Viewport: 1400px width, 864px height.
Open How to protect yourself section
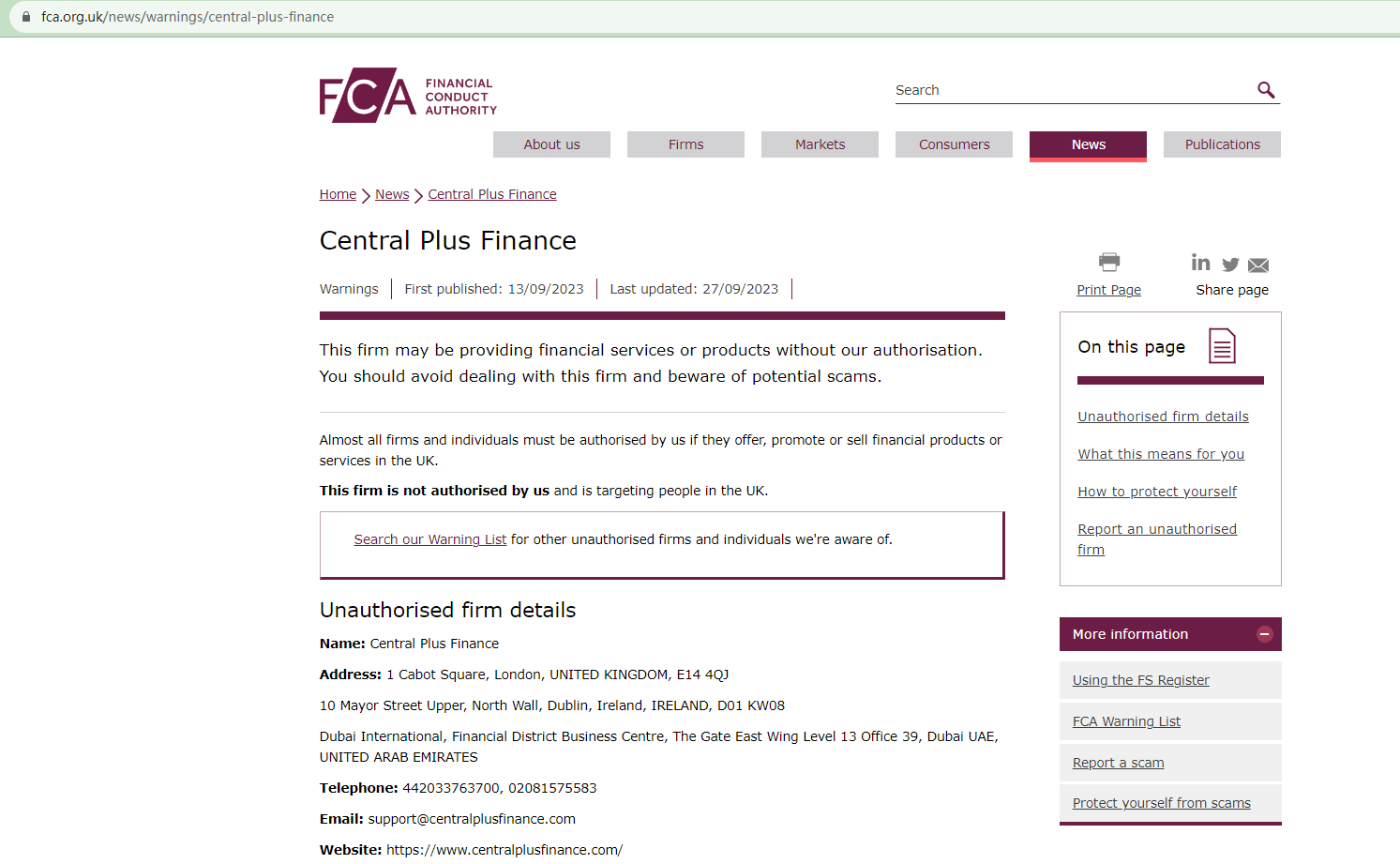(x=1156, y=491)
